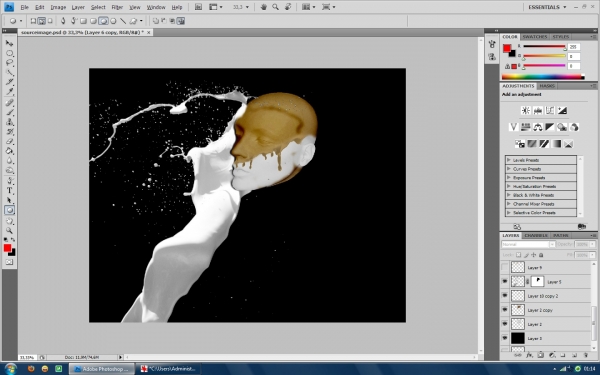Open the layer blend mode dropdown
The height and width of the screenshot is (375, 600).
(x=528, y=244)
